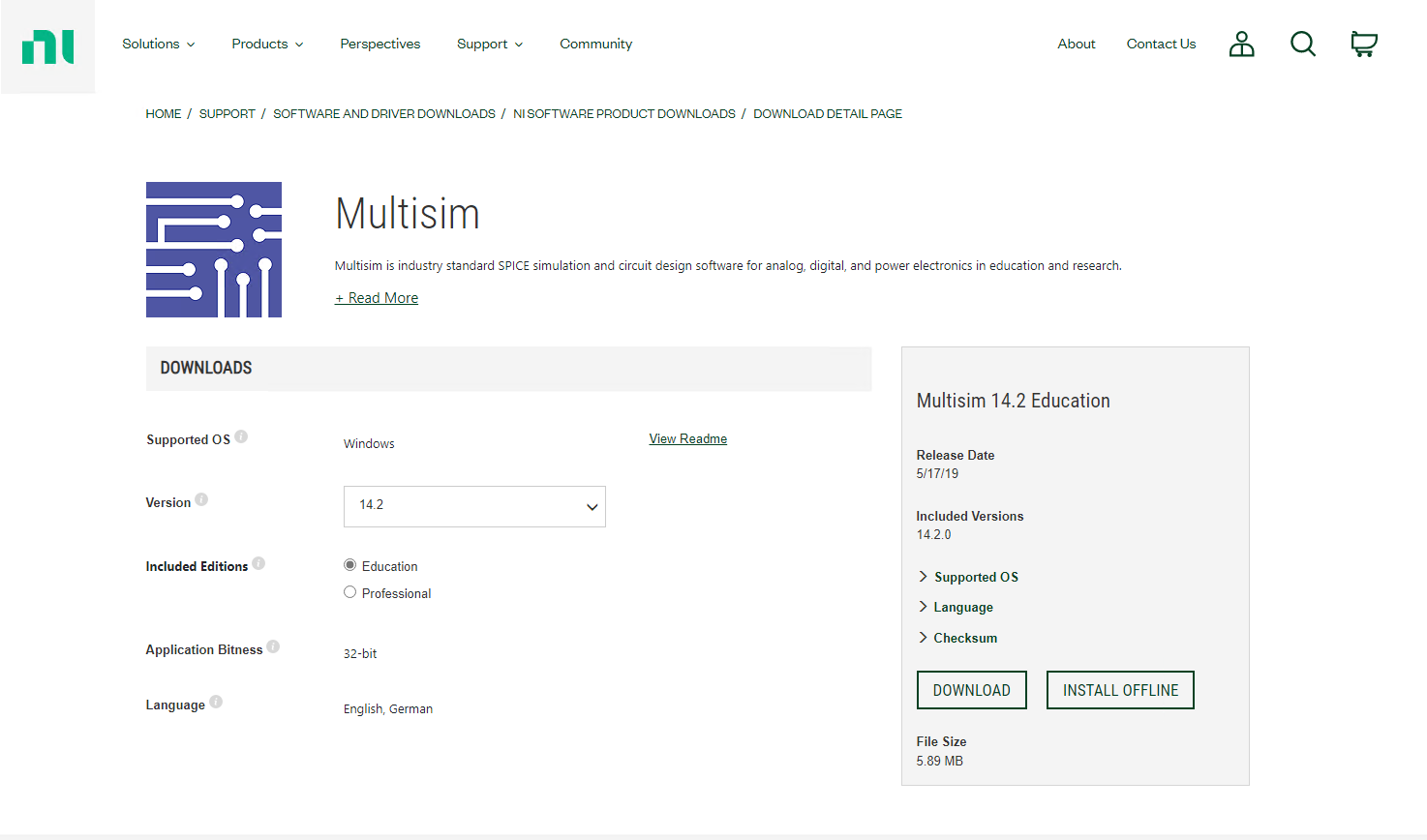The width and height of the screenshot is (1427, 840).
Task: Click the release date 5/17/19
Action: 937,473
